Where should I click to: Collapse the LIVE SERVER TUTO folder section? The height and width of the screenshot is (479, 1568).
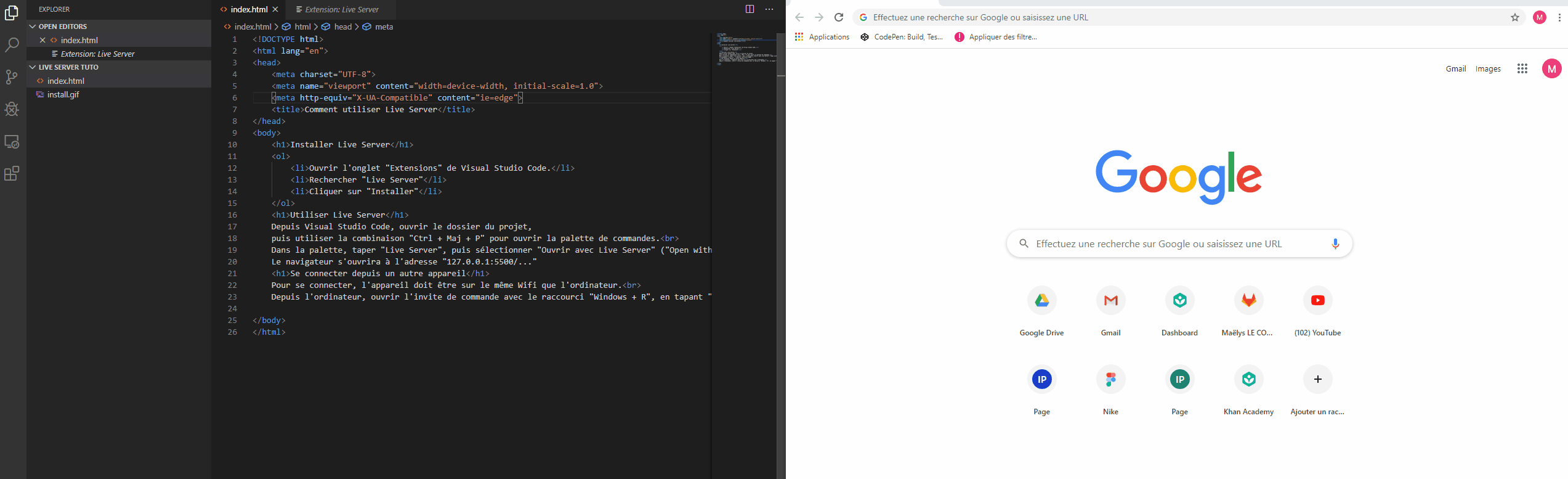pyautogui.click(x=119, y=67)
